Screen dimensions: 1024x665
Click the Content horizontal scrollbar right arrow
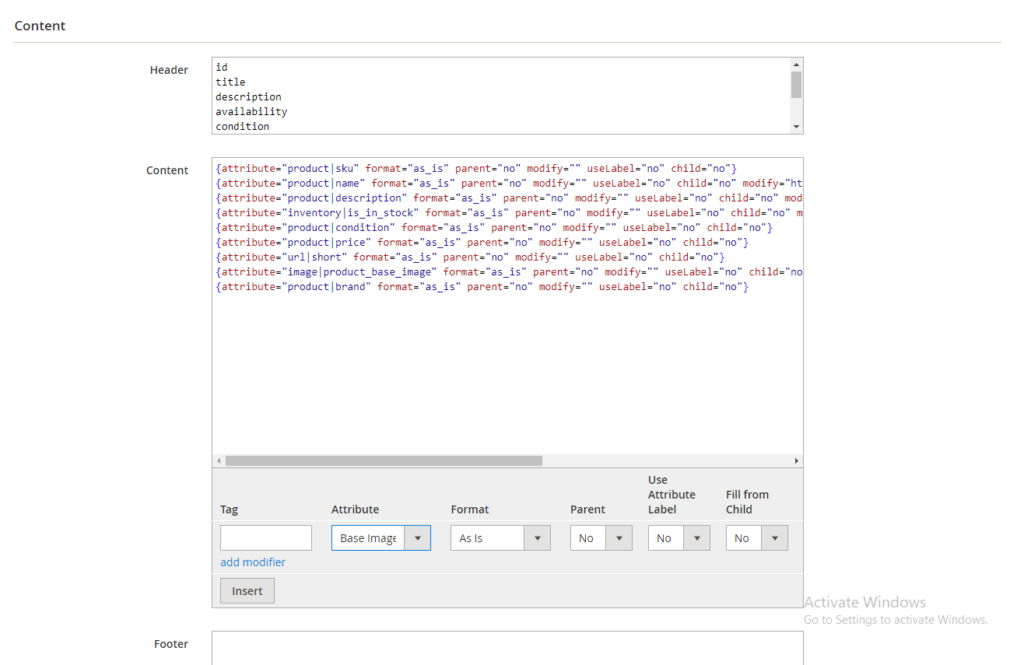click(796, 461)
